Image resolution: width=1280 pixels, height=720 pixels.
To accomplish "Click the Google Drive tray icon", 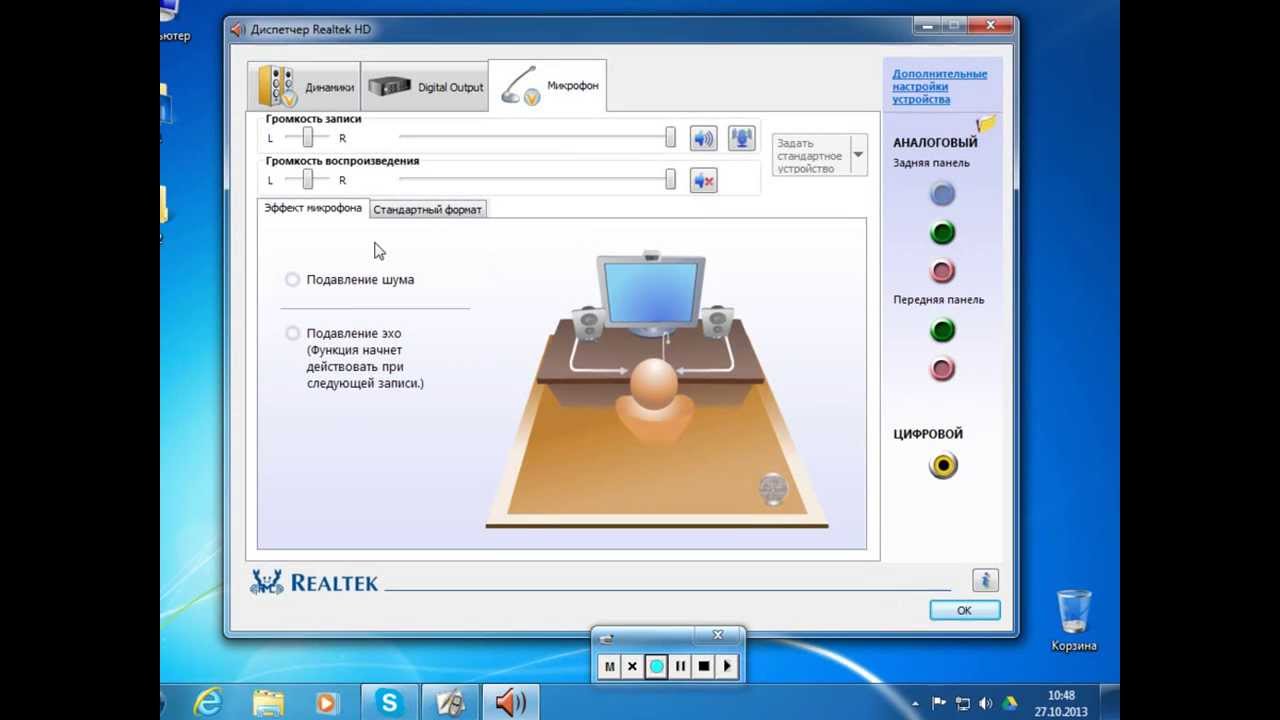I will tap(1010, 703).
